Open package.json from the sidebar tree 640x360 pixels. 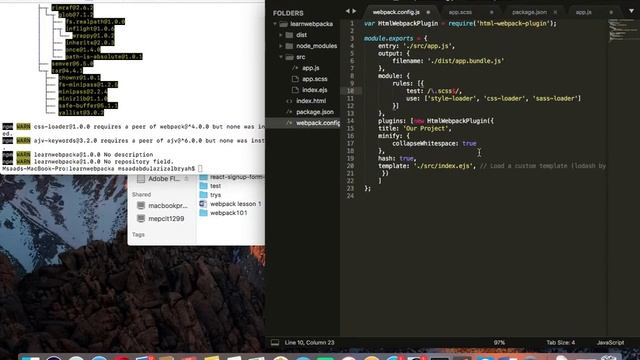click(315, 112)
